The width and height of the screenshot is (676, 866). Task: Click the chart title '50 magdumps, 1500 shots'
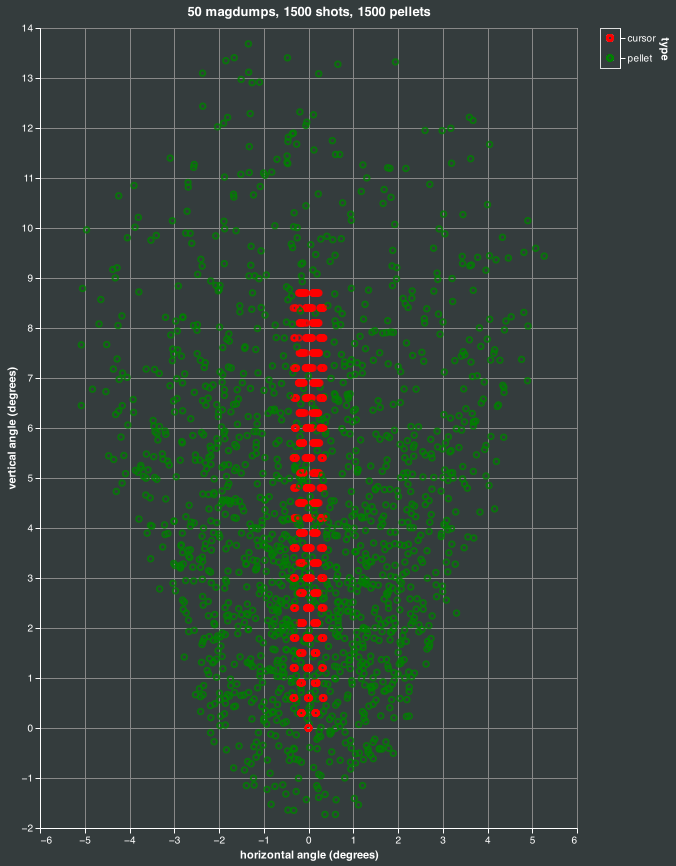[268, 12]
